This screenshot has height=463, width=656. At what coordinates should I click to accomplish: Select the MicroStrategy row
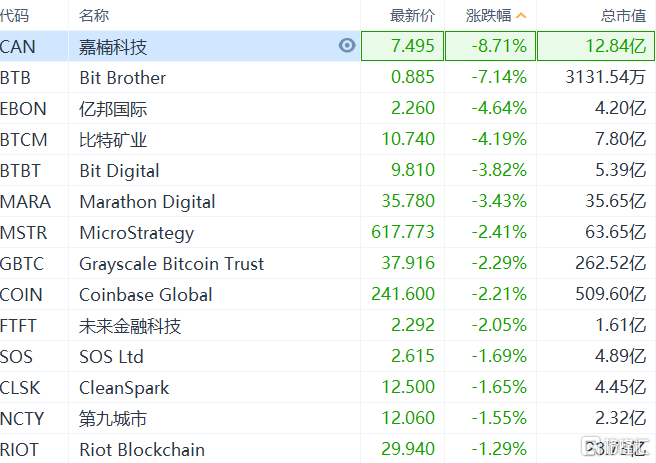click(x=137, y=233)
